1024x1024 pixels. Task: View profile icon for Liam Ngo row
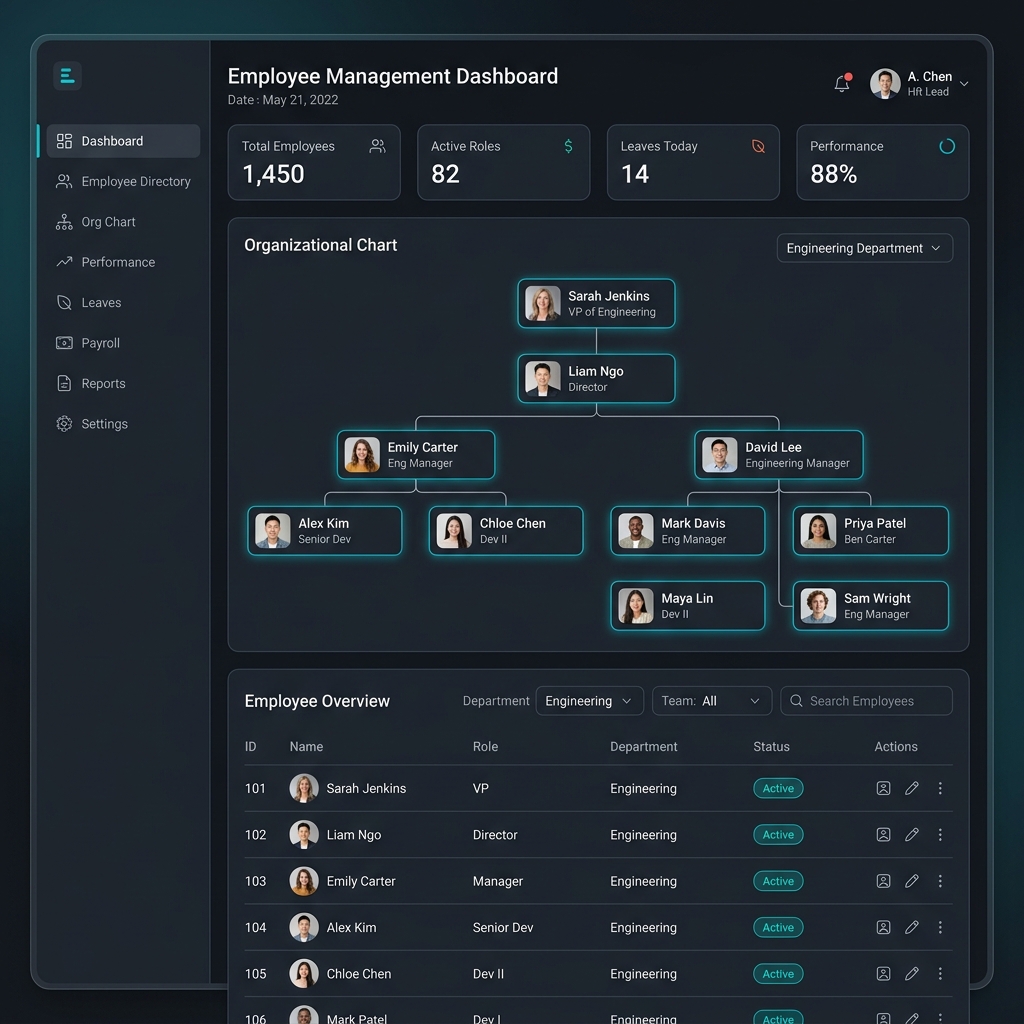point(883,835)
